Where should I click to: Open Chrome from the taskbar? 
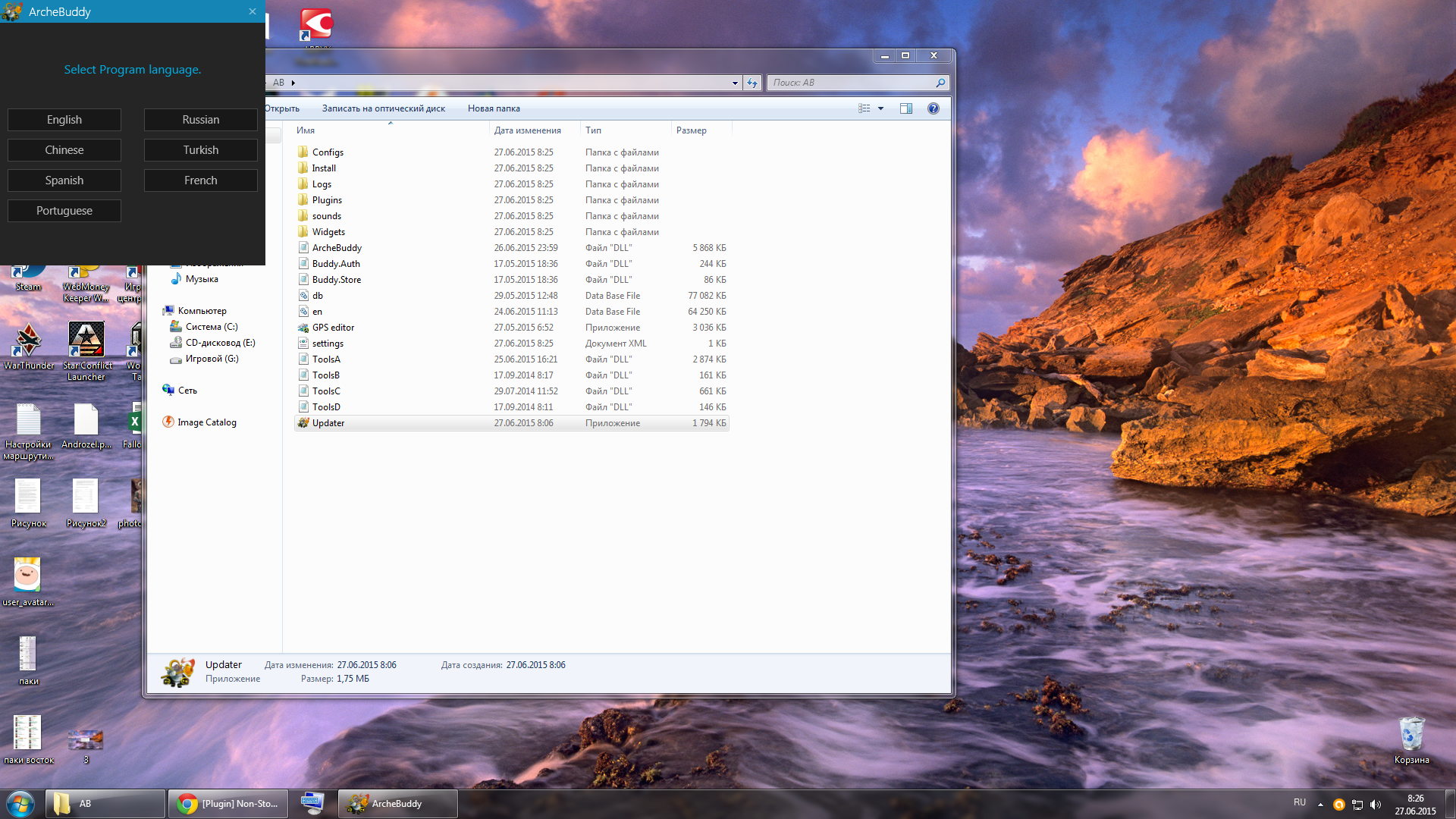227,804
